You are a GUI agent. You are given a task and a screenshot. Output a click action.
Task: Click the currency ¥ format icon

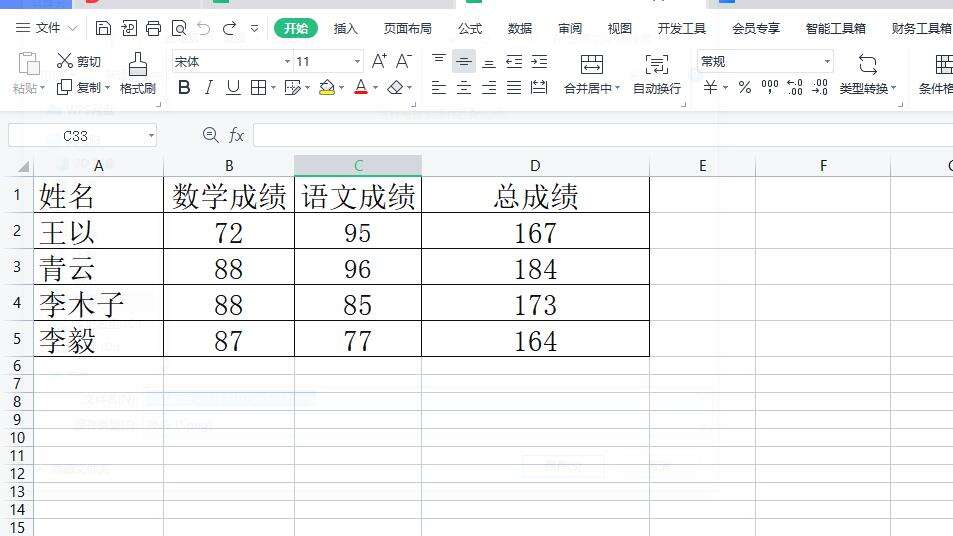[x=710, y=88]
